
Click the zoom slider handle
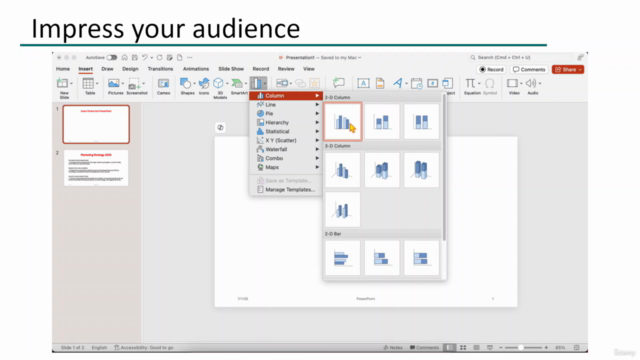[521, 348]
